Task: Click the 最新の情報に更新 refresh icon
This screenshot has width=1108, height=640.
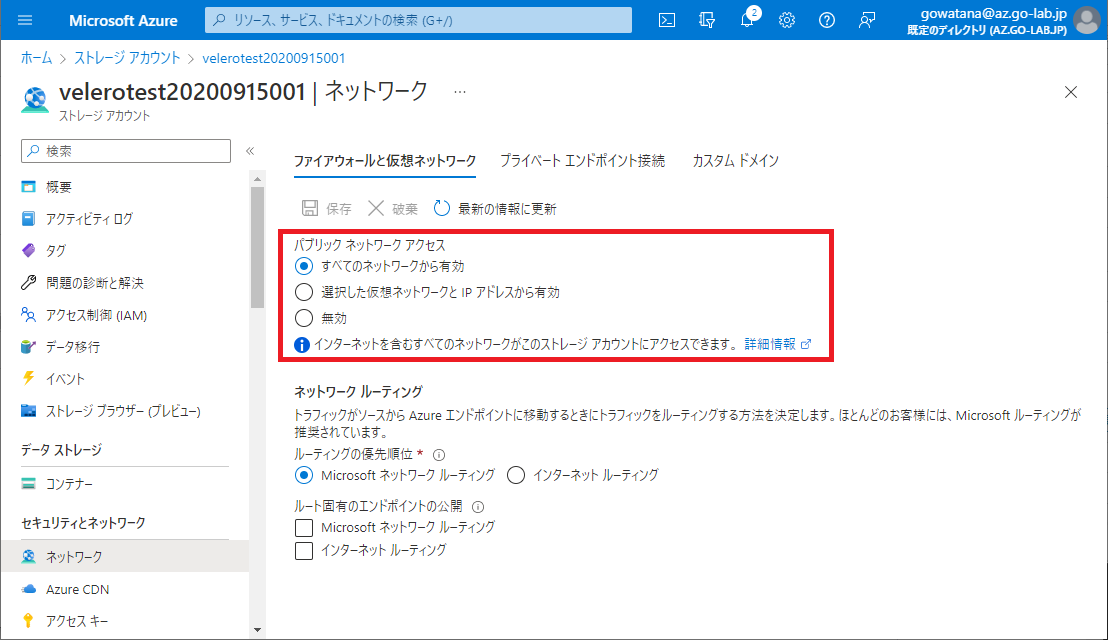Action: coord(442,208)
